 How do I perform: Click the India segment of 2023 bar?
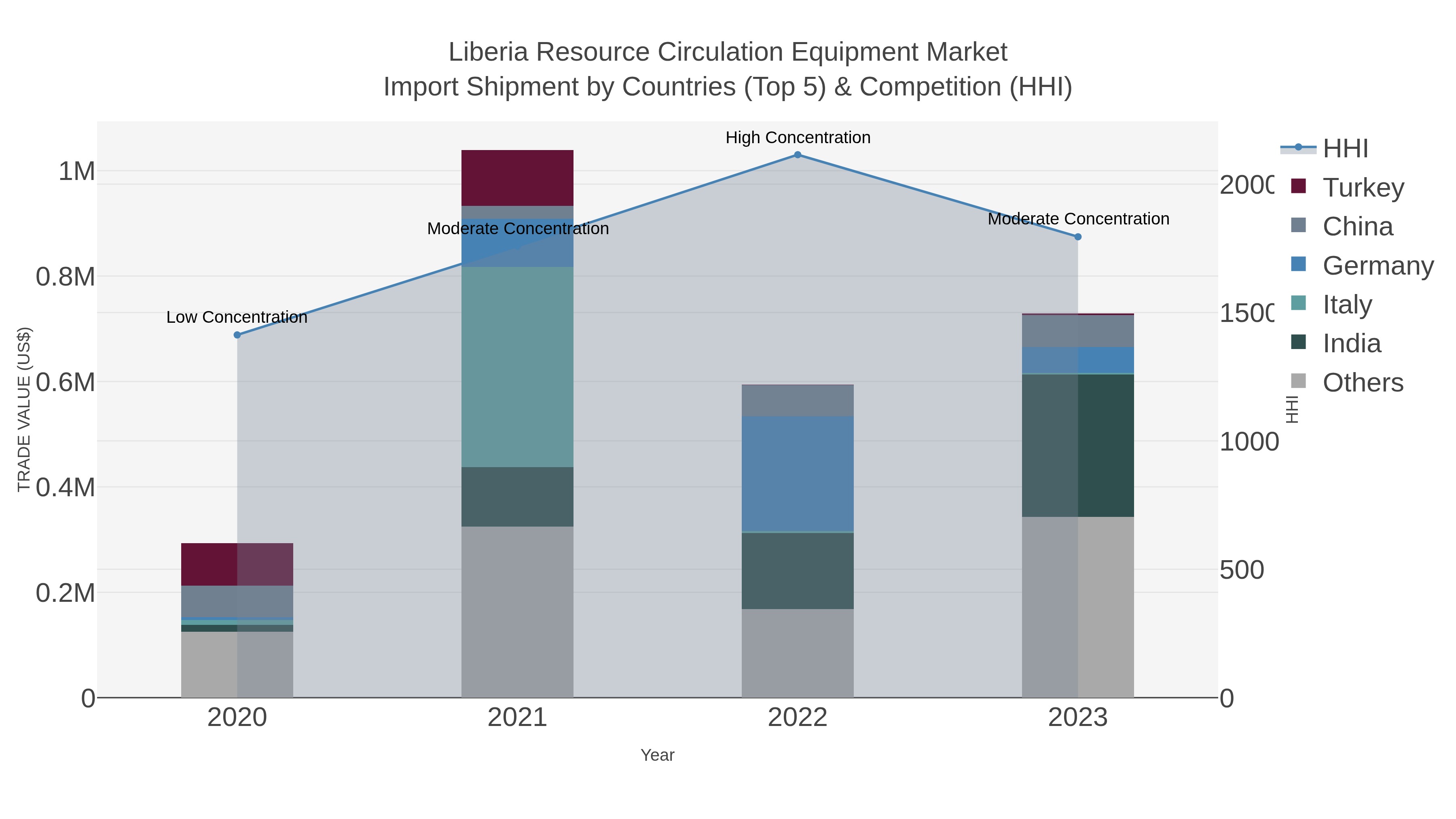coord(1078,446)
